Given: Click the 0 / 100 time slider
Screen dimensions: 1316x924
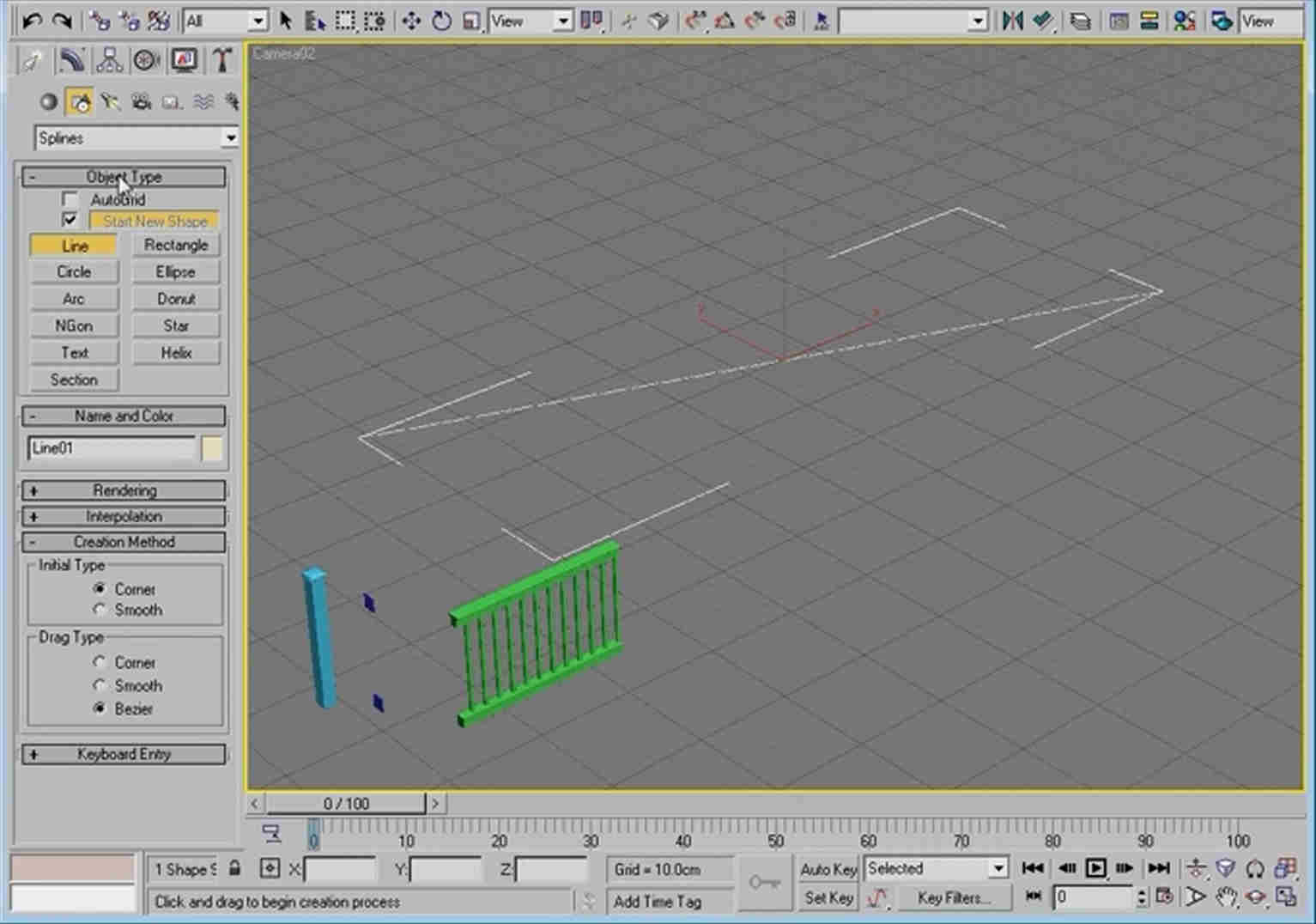Looking at the screenshot, I should pyautogui.click(x=346, y=804).
